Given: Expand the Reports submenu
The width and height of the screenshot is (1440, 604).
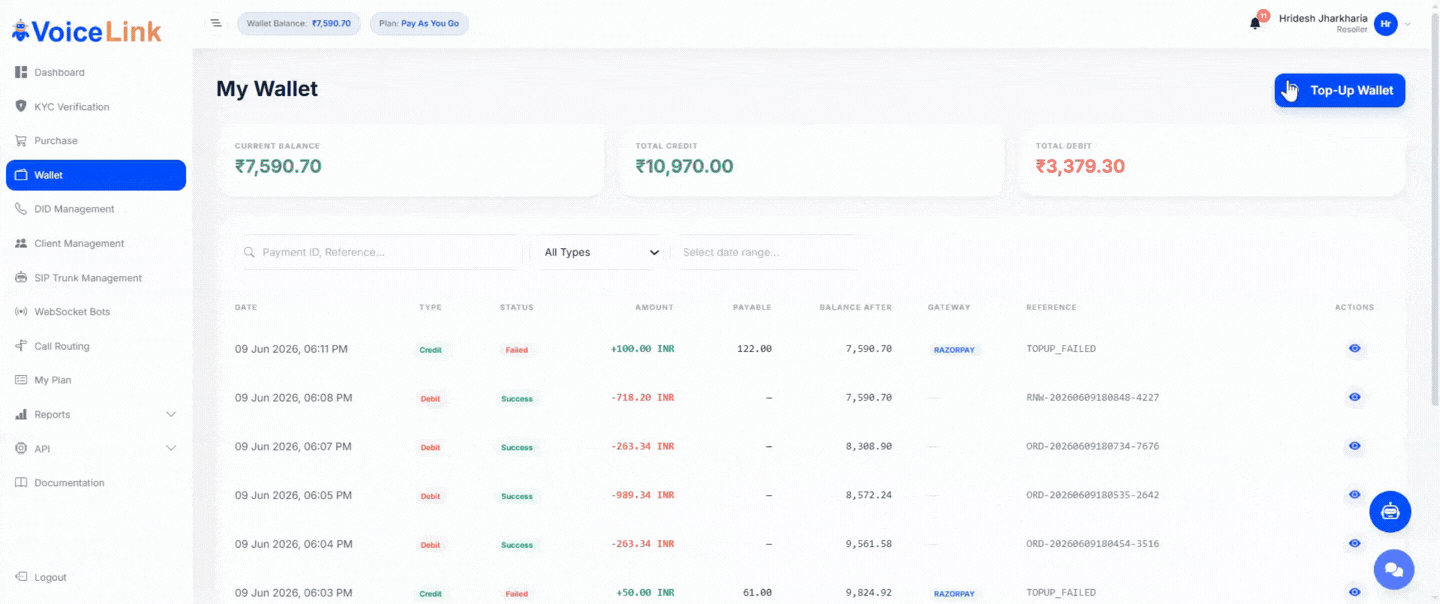Looking at the screenshot, I should point(171,414).
